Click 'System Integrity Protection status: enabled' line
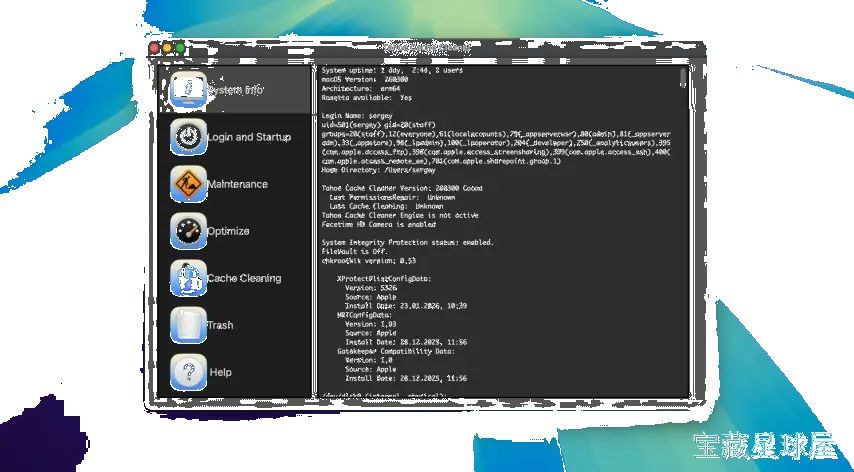 [407, 242]
